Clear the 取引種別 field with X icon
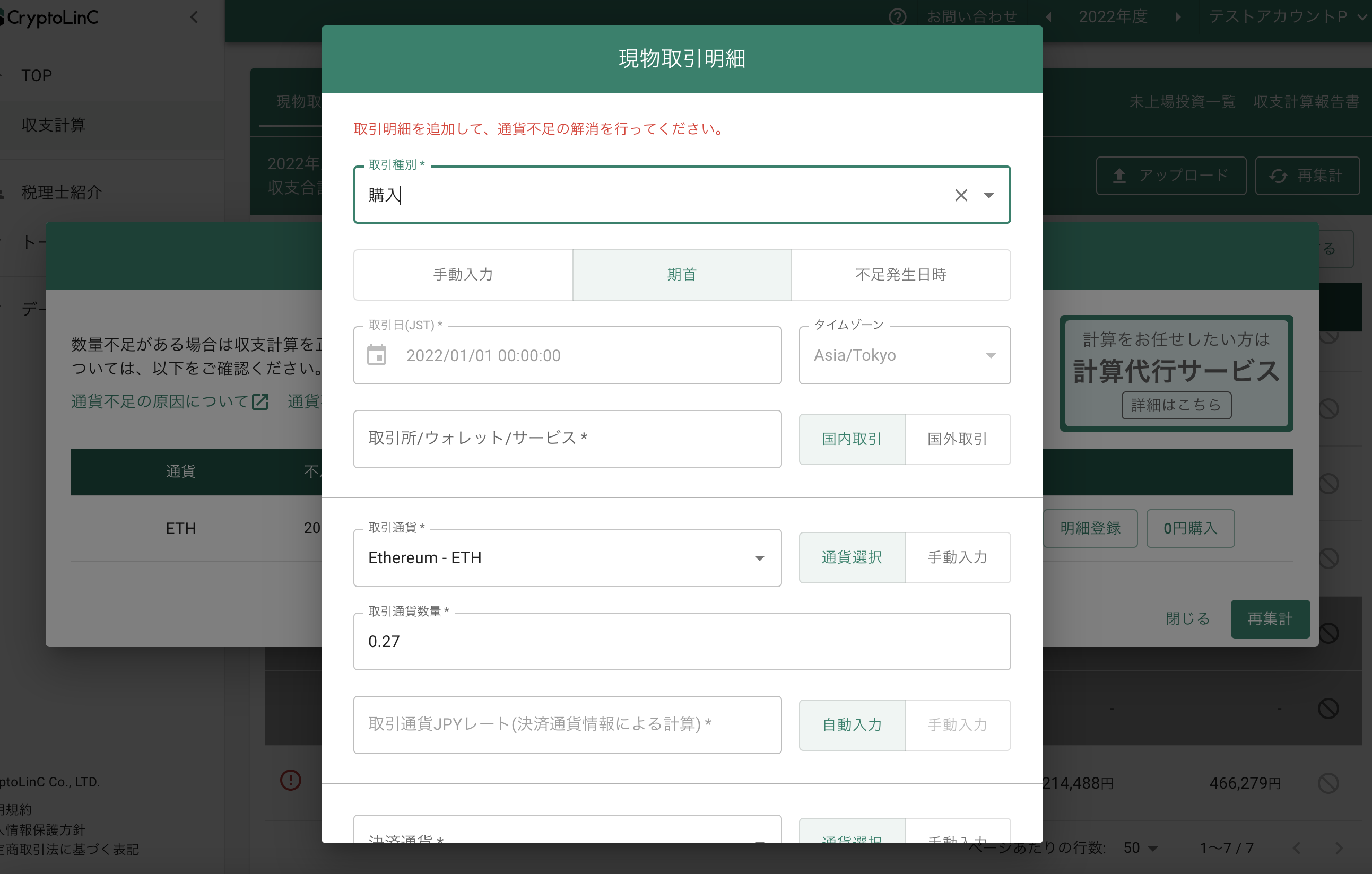1372x874 pixels. pyautogui.click(x=961, y=195)
